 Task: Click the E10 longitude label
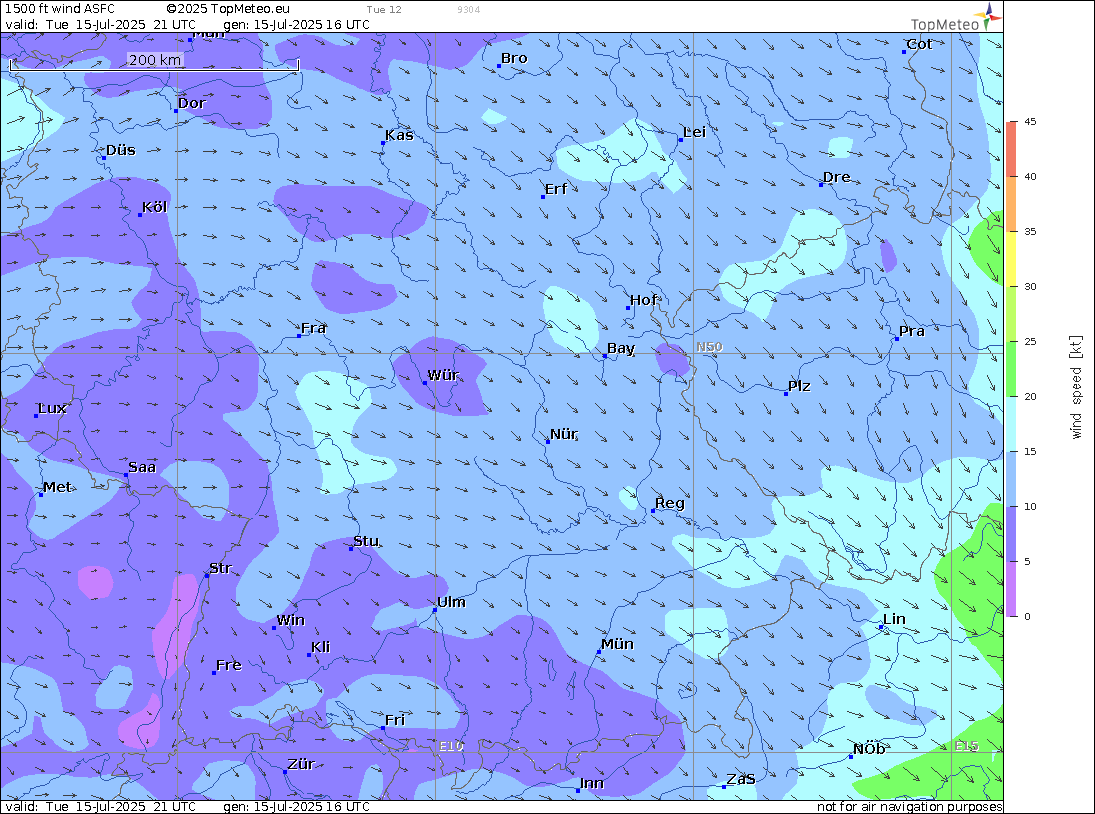[x=451, y=746]
